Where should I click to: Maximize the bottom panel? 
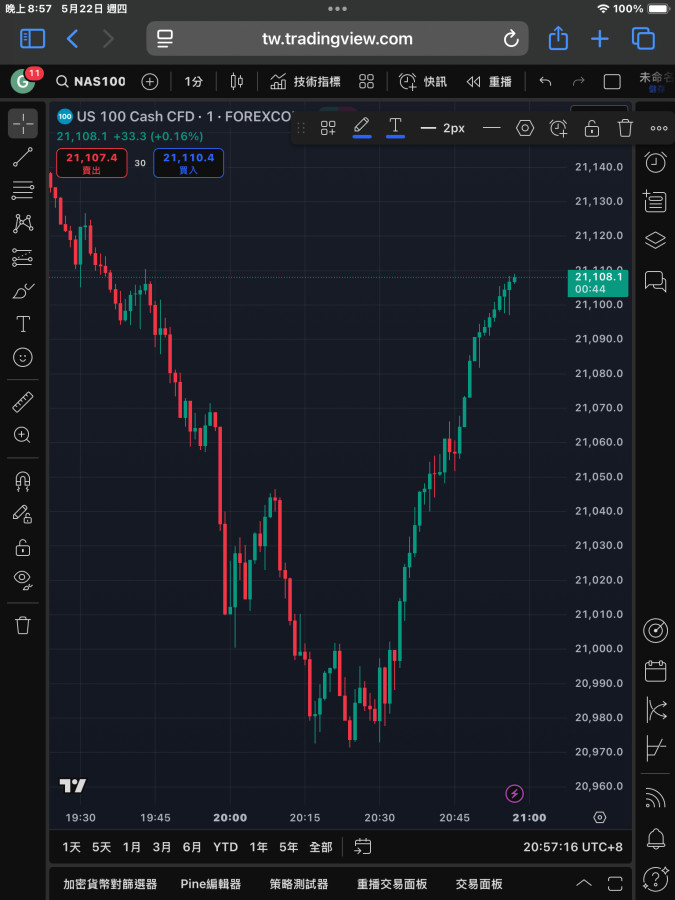615,883
